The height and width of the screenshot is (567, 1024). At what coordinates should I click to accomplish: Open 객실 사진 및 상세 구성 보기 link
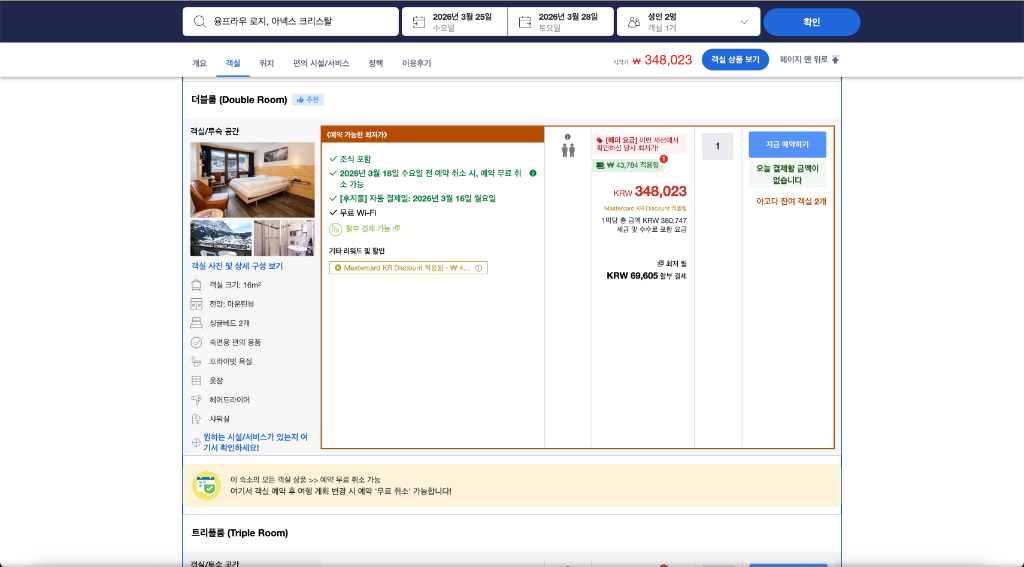[237, 266]
